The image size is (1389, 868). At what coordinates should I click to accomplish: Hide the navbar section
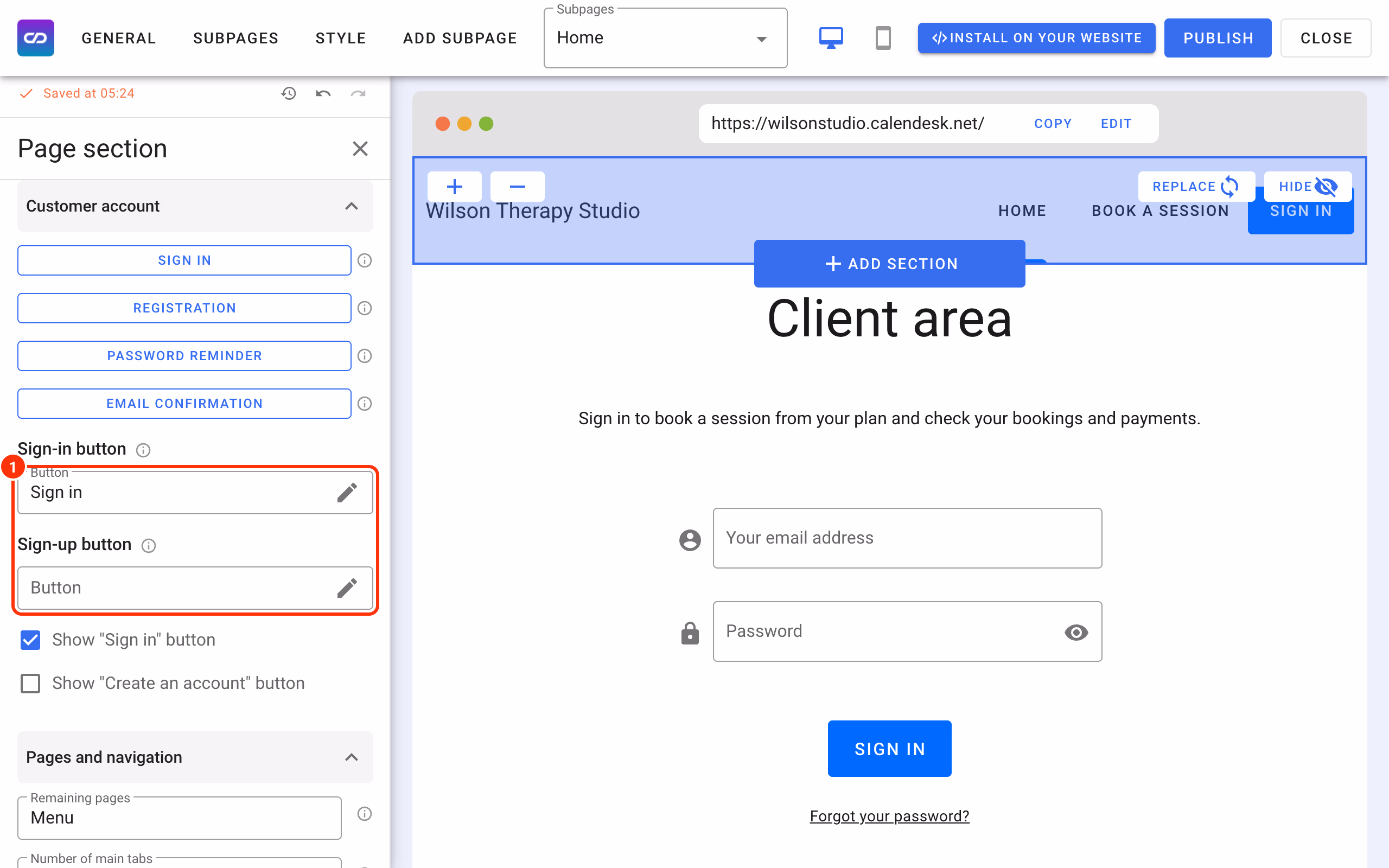click(x=1308, y=187)
